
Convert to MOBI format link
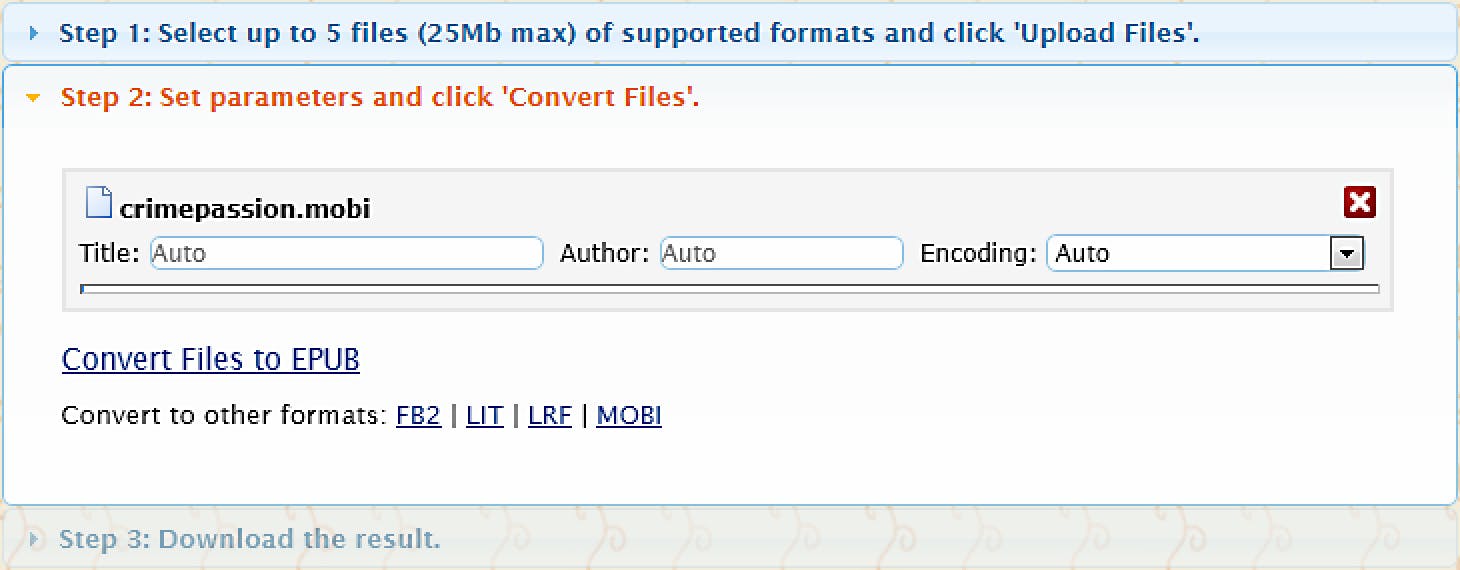click(629, 416)
